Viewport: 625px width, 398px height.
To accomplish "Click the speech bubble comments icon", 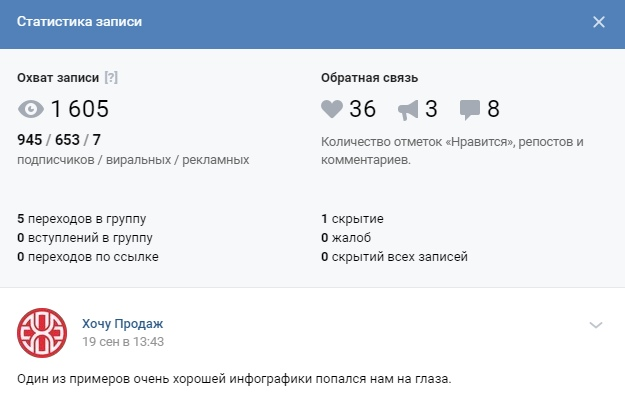I will click(x=470, y=110).
